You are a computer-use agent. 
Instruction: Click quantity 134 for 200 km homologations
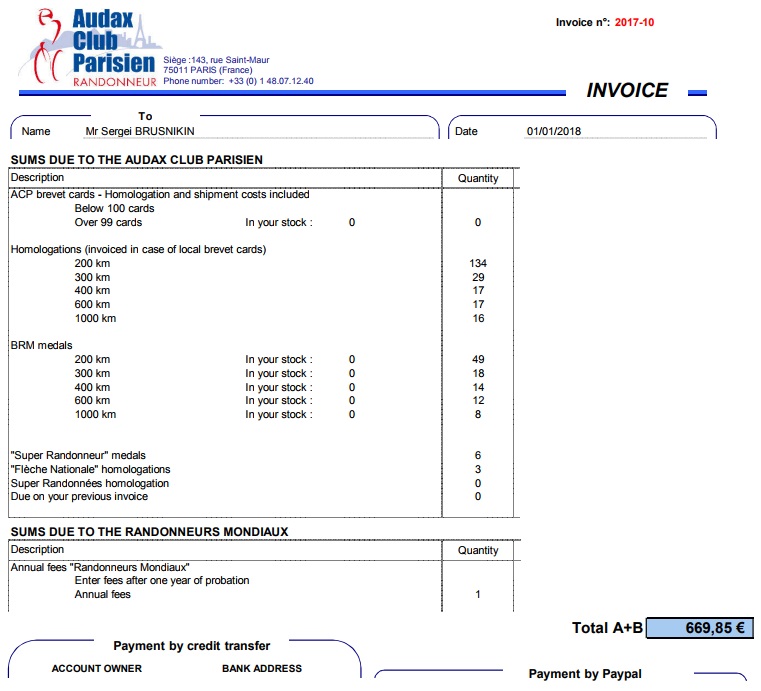478,263
